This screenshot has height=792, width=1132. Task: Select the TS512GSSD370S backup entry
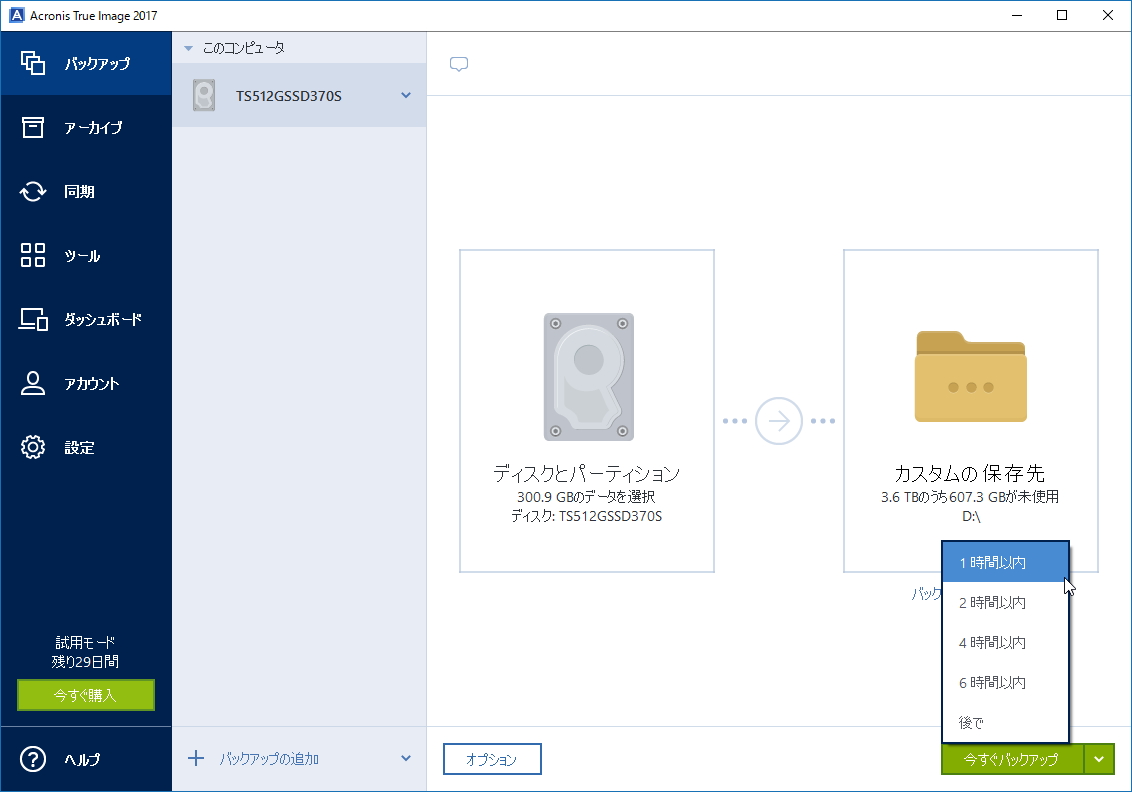click(299, 95)
